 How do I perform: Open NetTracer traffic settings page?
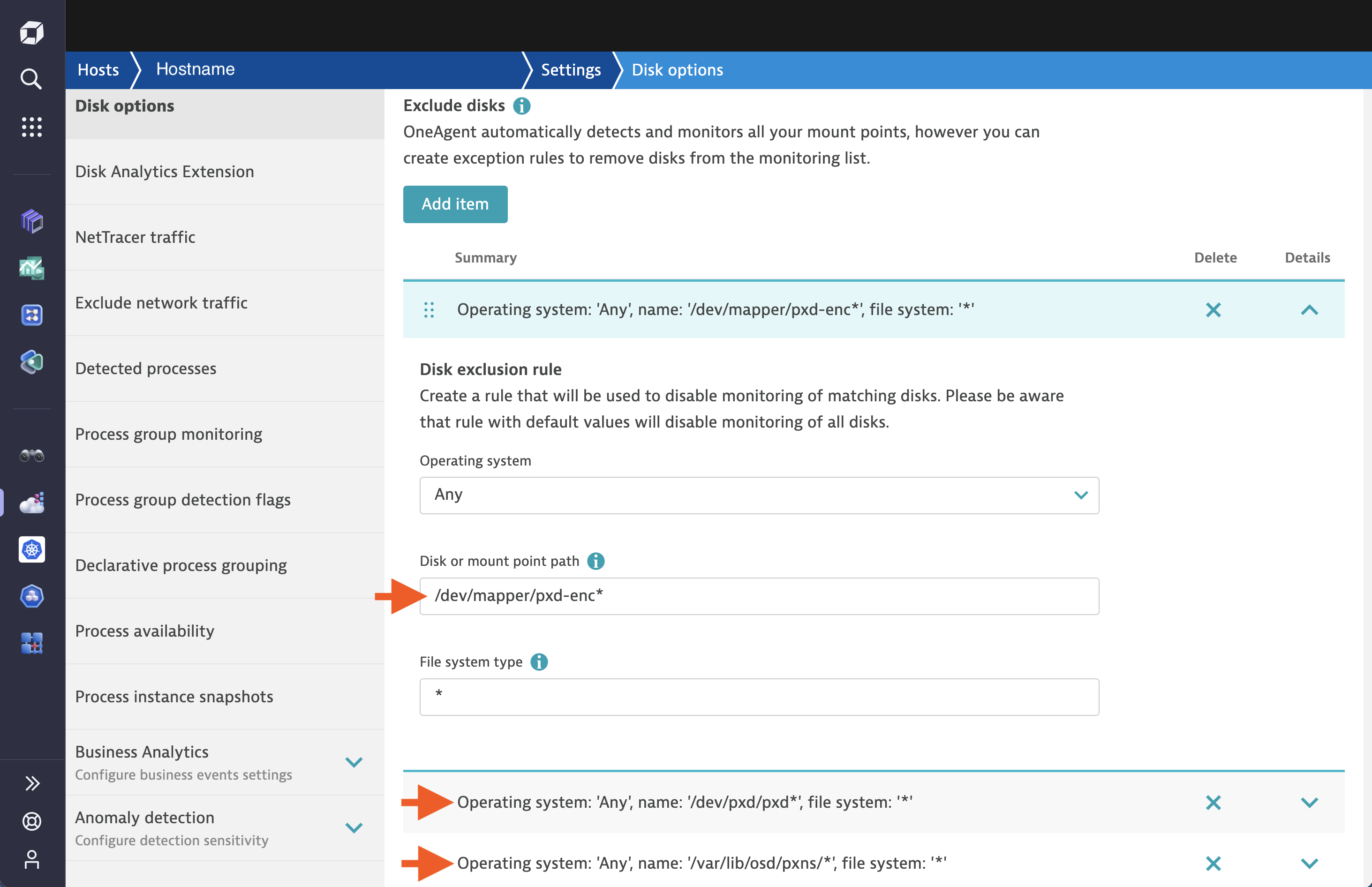coord(136,237)
